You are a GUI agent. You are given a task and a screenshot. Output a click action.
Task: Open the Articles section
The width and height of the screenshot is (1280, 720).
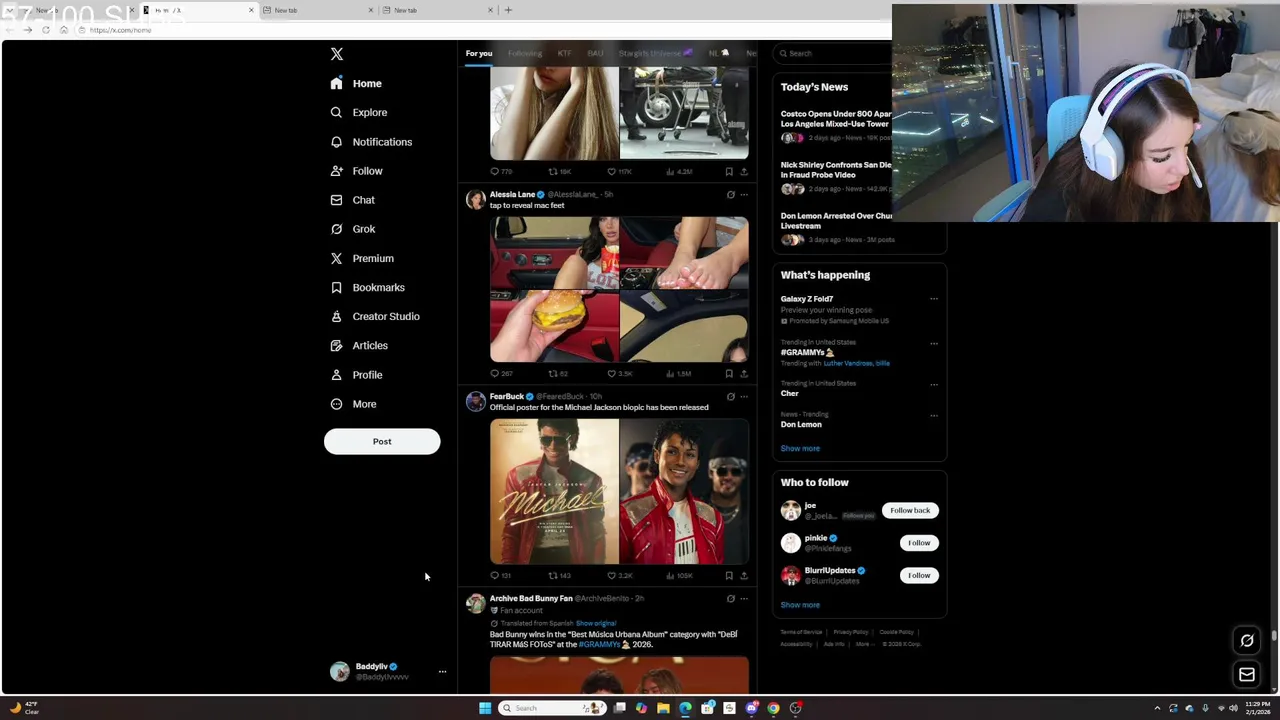[x=359, y=345]
